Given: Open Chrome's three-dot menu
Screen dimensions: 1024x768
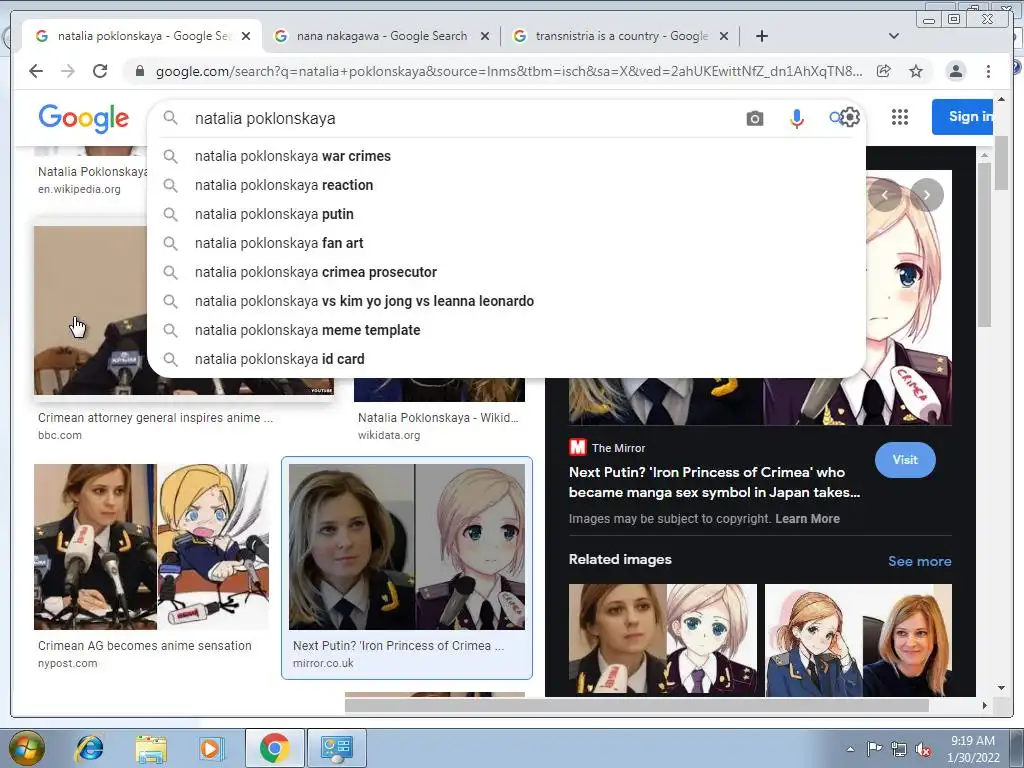Looking at the screenshot, I should pos(988,71).
